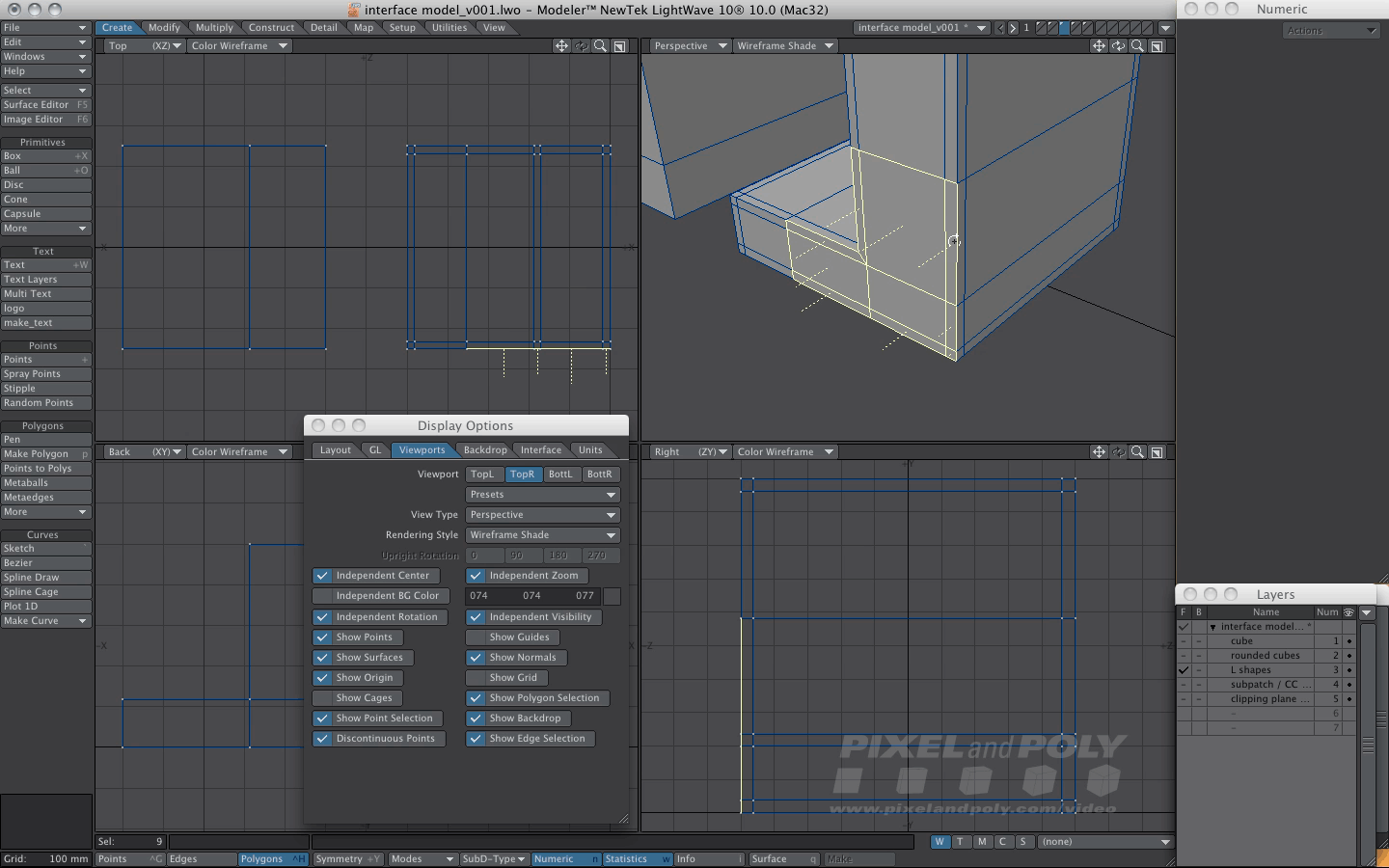Click the Surface Editor button

[45, 105]
